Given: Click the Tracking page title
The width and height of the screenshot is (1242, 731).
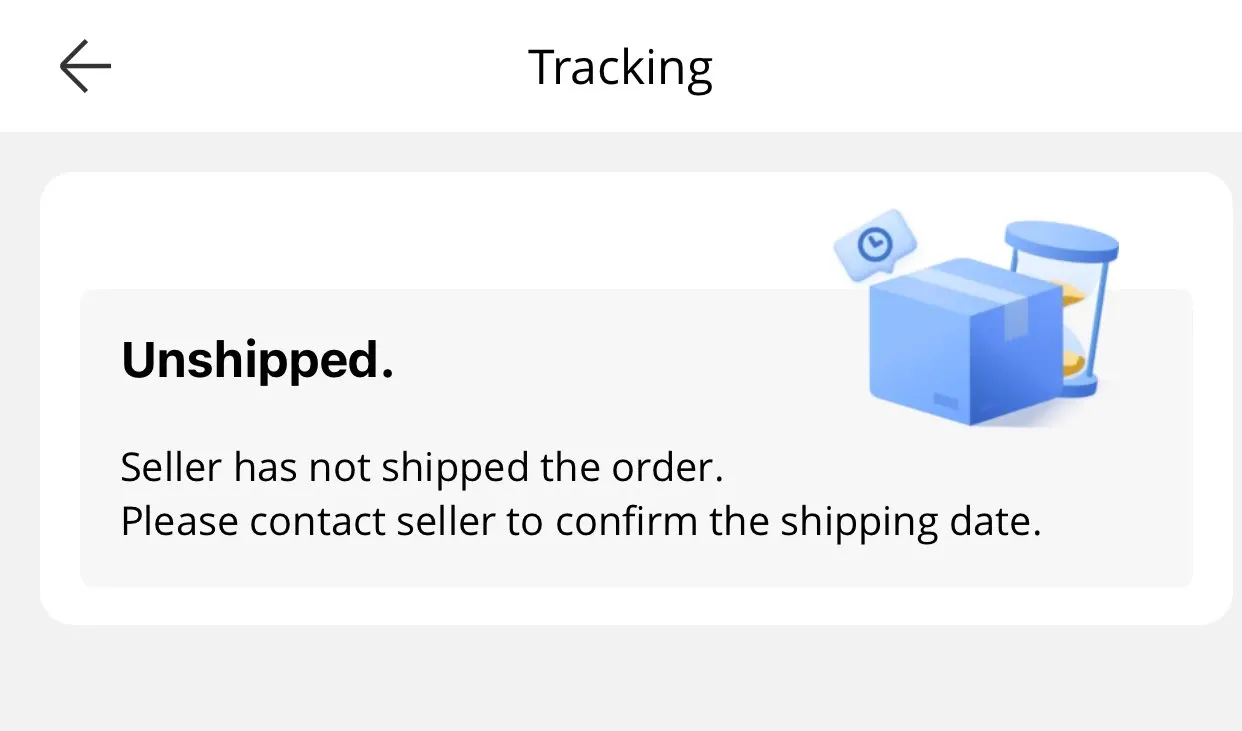Looking at the screenshot, I should (620, 67).
